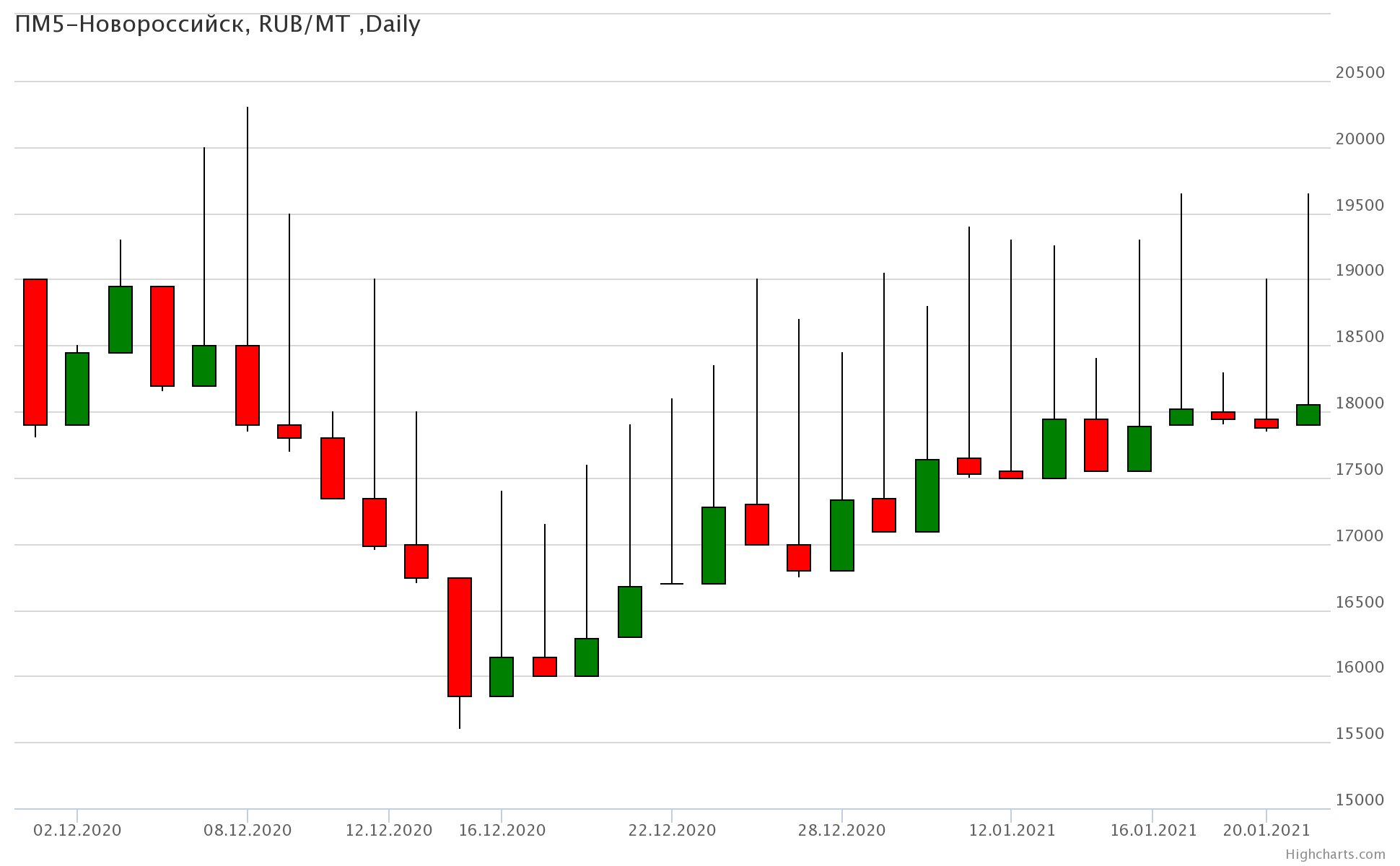Click the lowest red candlestick body

pyautogui.click(x=460, y=637)
